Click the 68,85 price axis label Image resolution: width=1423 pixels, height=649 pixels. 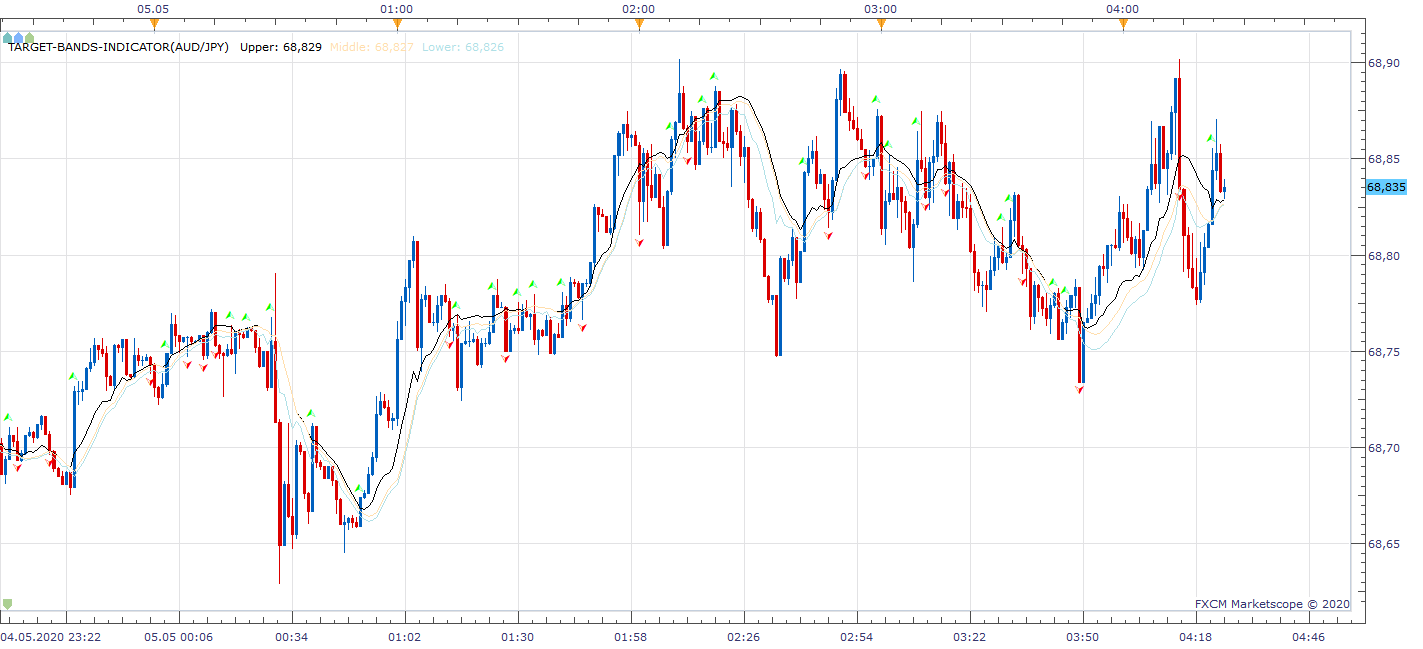tap(1382, 159)
